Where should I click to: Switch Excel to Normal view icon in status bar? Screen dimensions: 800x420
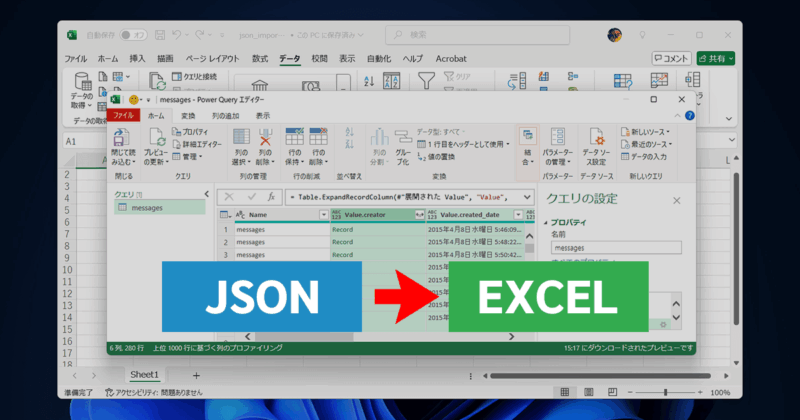(x=565, y=392)
